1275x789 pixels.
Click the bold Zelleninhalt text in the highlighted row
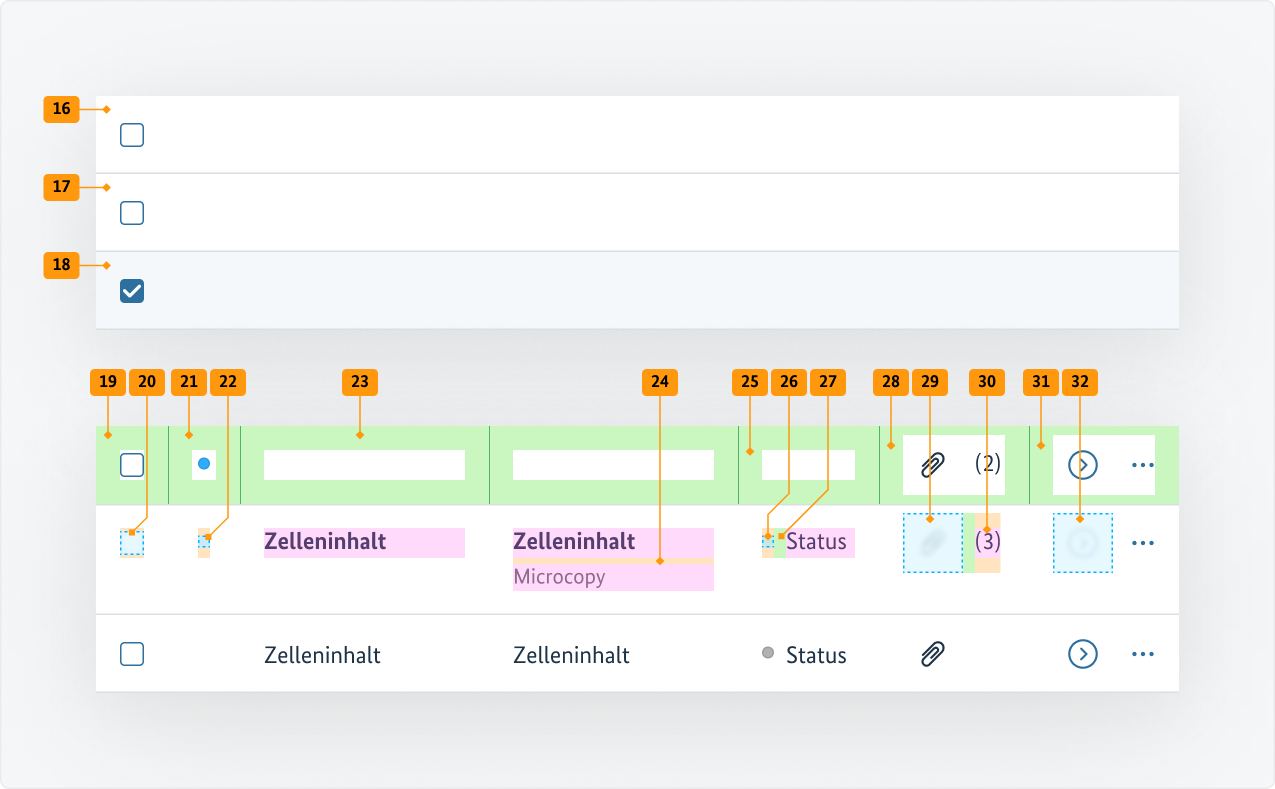tap(324, 541)
